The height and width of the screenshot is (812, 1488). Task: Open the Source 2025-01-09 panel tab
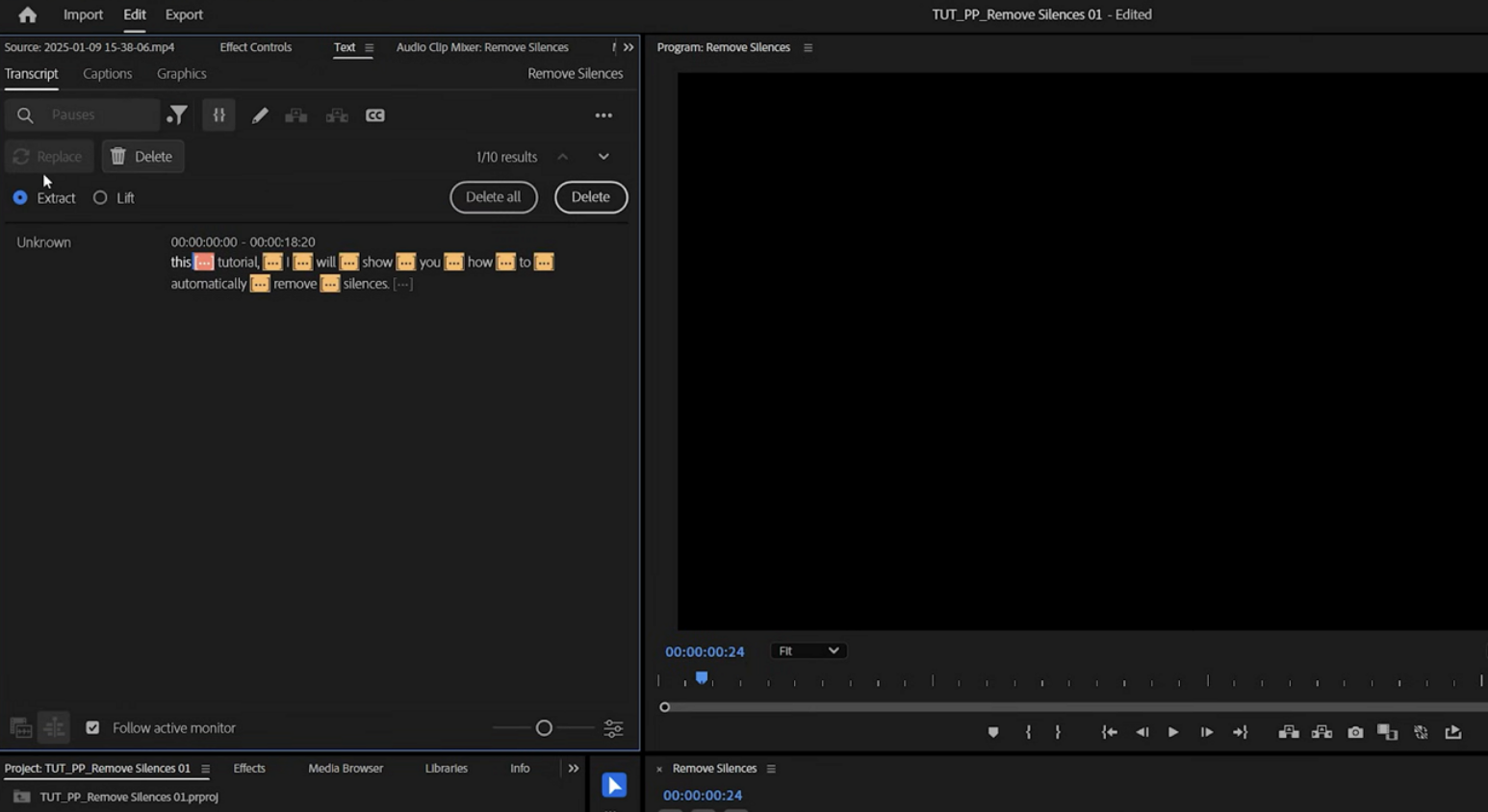point(90,47)
